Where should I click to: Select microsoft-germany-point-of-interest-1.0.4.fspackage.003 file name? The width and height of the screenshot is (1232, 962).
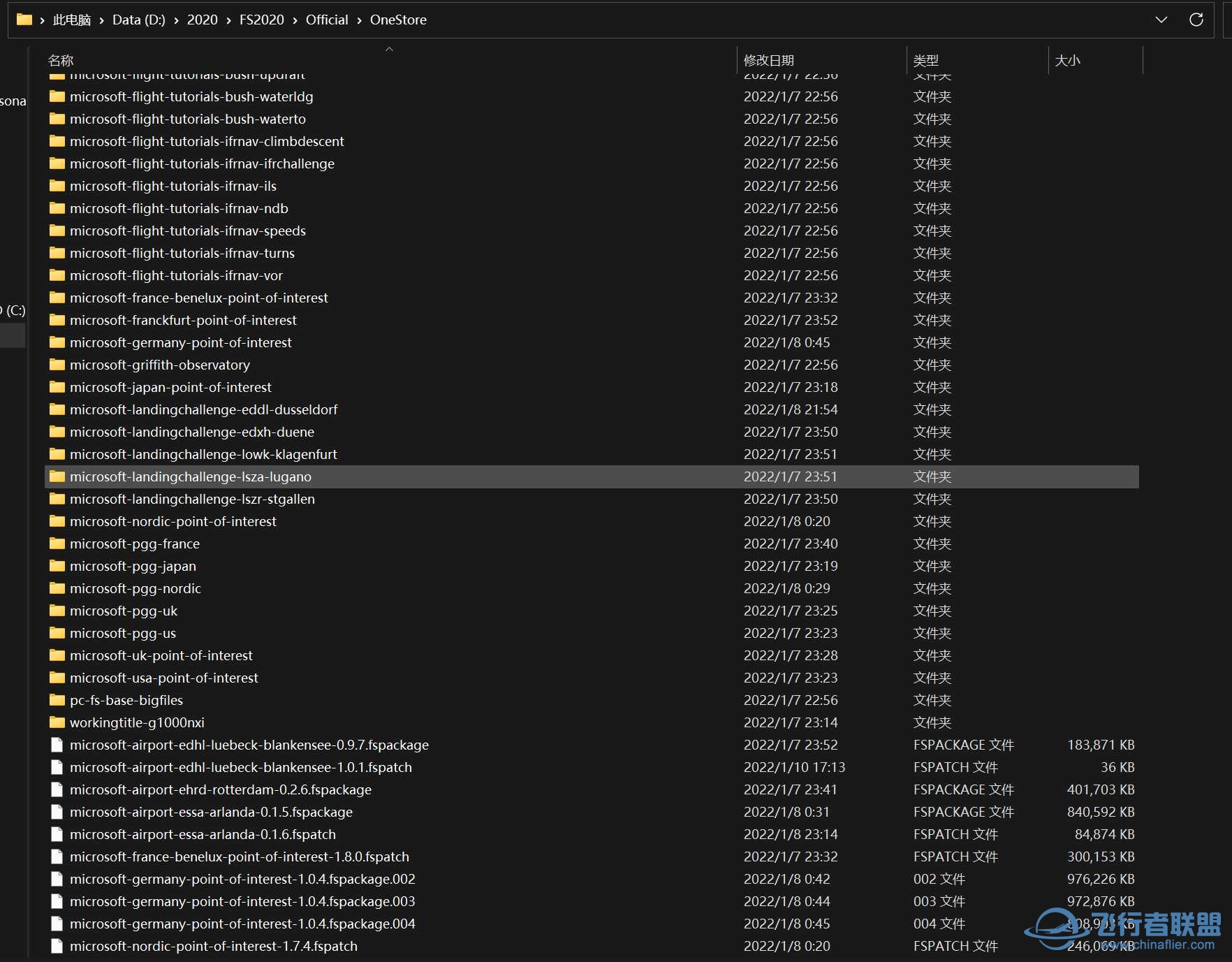click(242, 901)
